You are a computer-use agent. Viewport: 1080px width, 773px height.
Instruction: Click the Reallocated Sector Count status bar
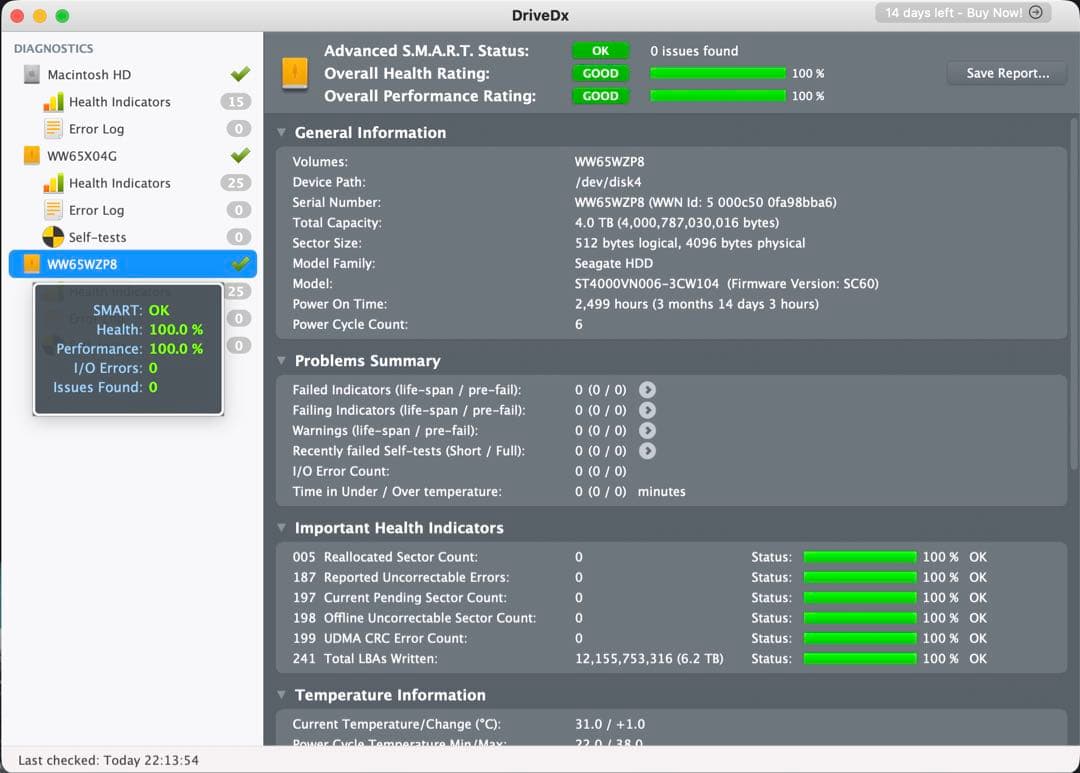(860, 557)
